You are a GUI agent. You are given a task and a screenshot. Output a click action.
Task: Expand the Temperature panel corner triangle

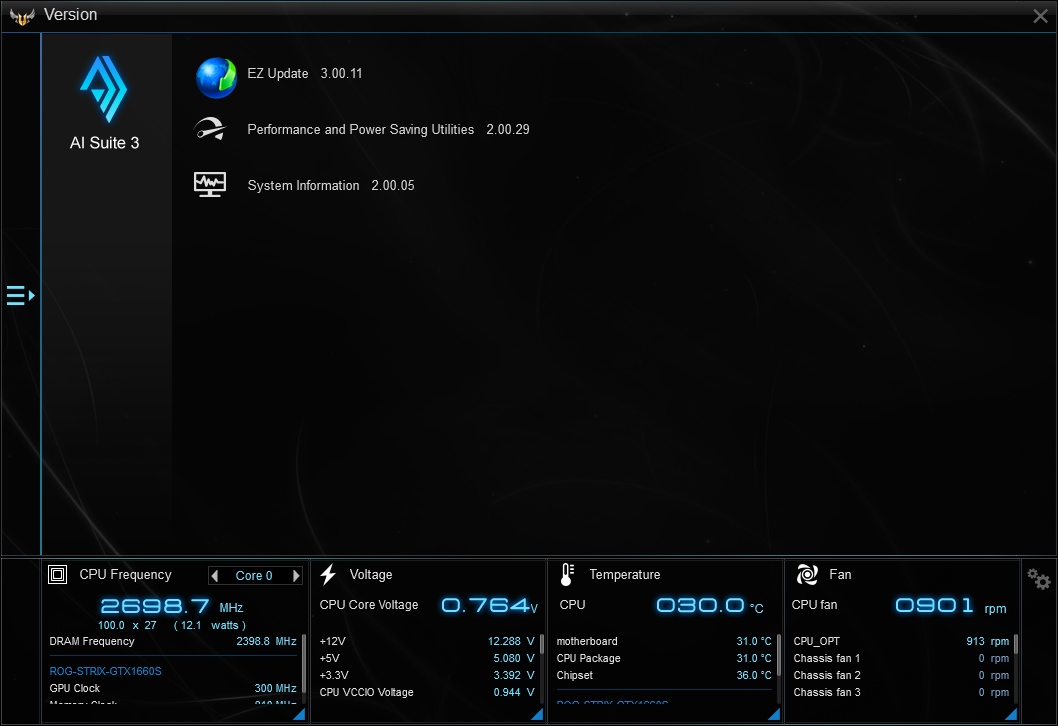[x=775, y=714]
